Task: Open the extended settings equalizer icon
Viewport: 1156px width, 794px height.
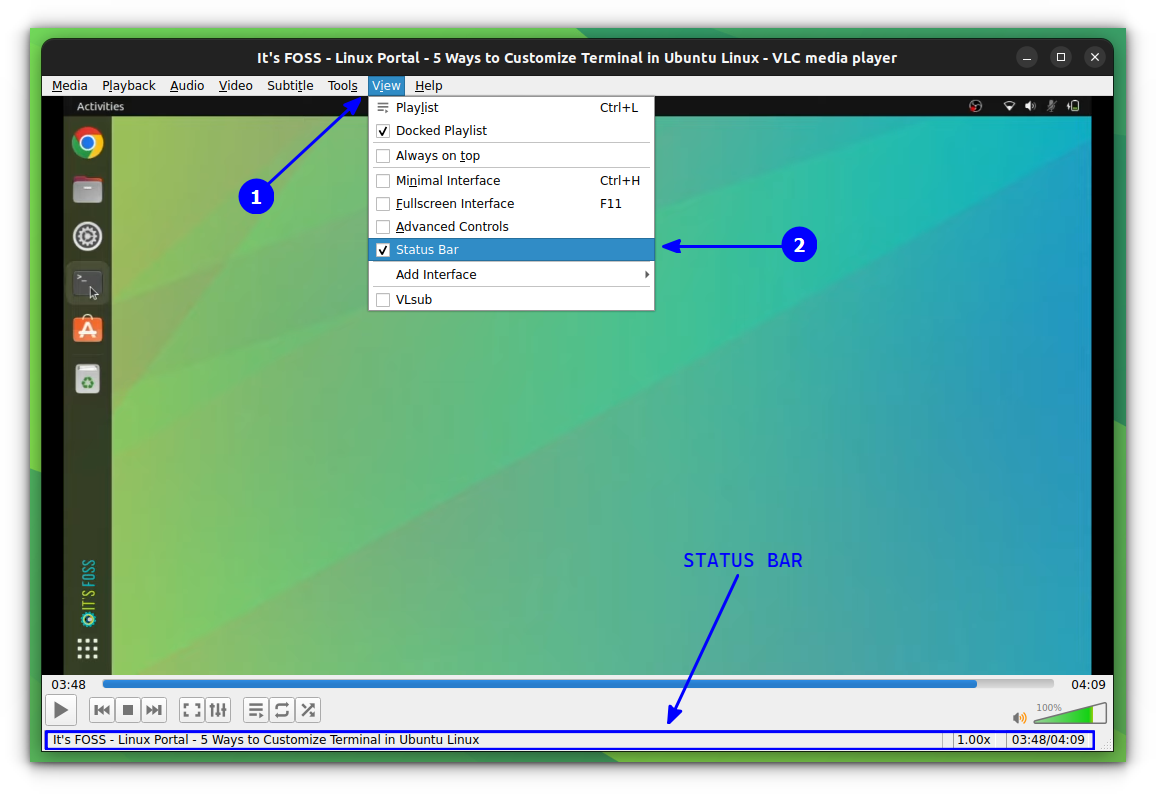Action: (x=218, y=709)
